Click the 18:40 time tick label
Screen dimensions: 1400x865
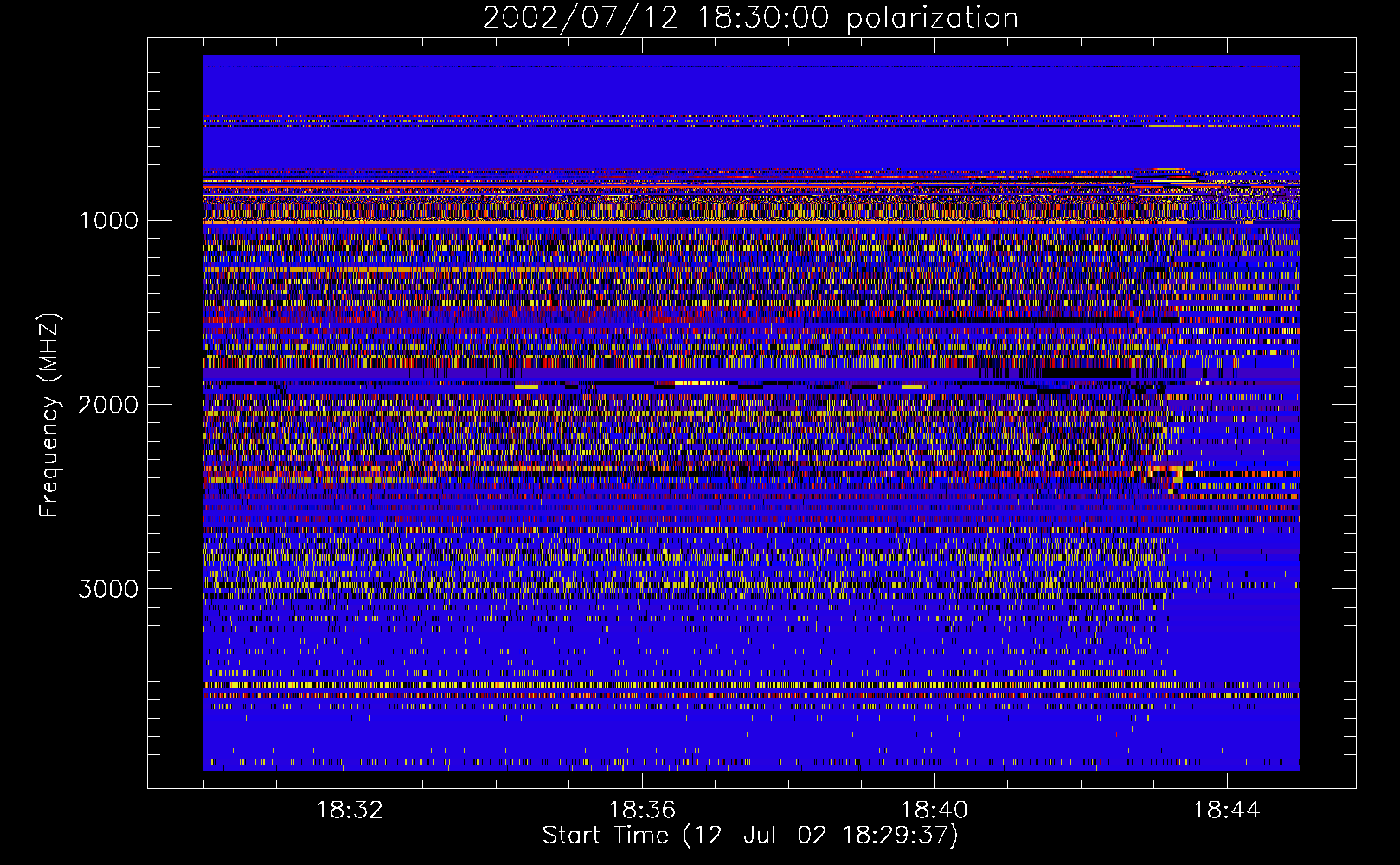click(934, 811)
